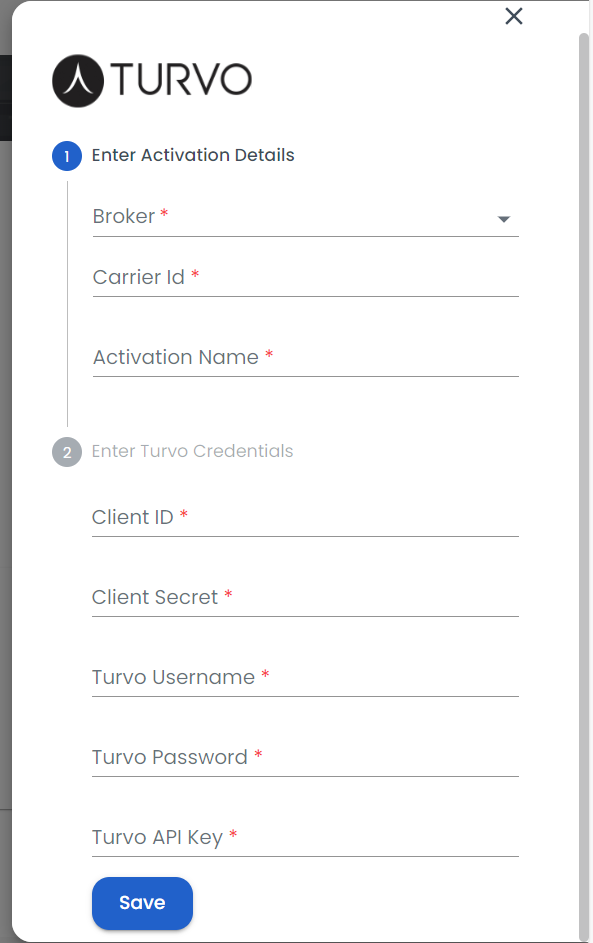Select the Turvo Username field

[306, 678]
